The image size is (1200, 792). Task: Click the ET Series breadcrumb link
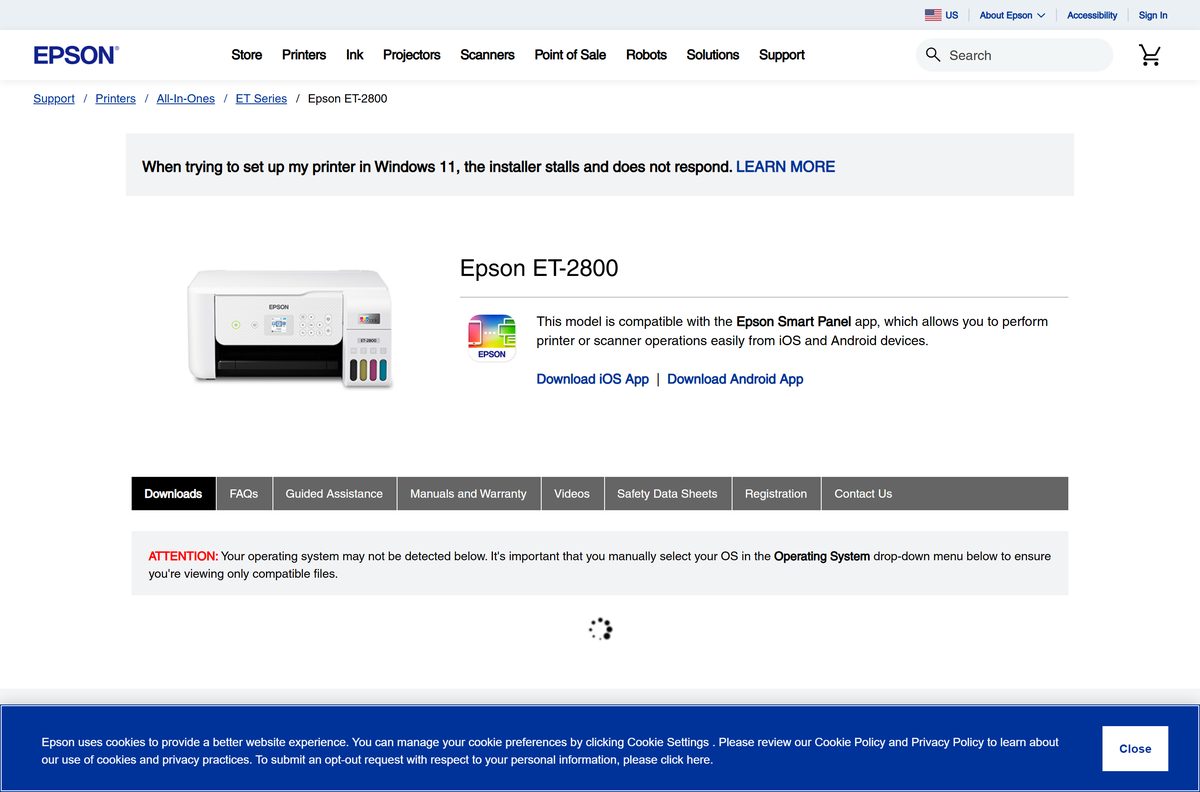click(261, 98)
